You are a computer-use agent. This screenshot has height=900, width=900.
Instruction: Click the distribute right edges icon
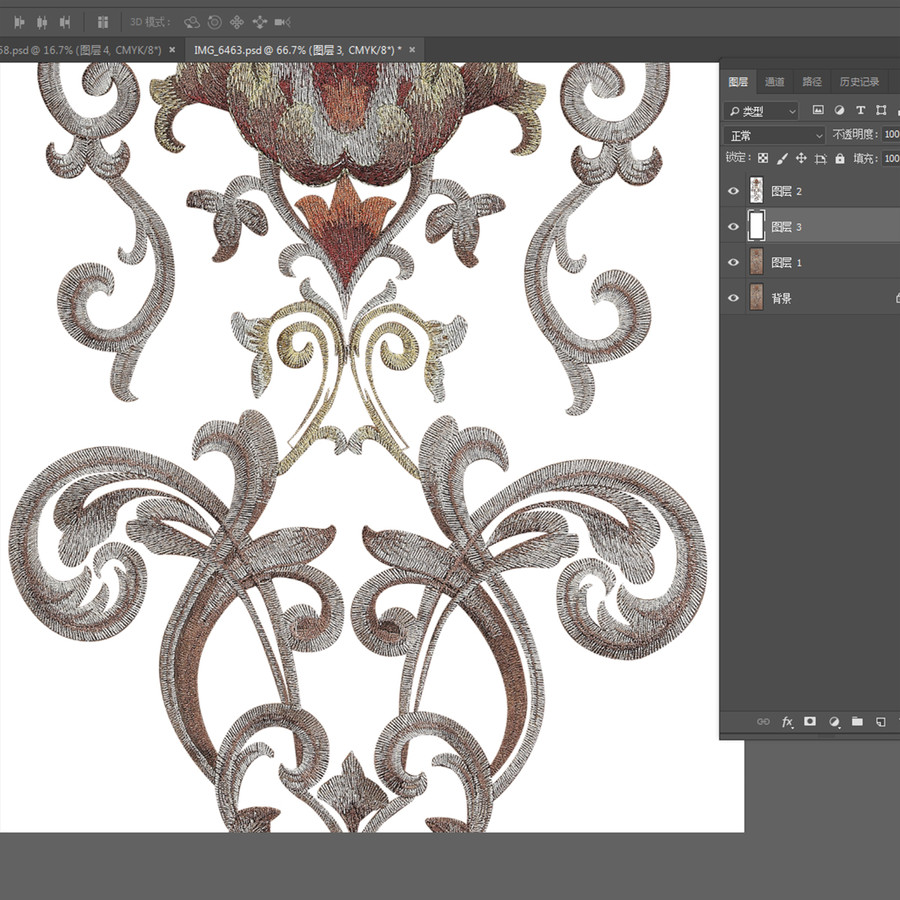tap(65, 22)
